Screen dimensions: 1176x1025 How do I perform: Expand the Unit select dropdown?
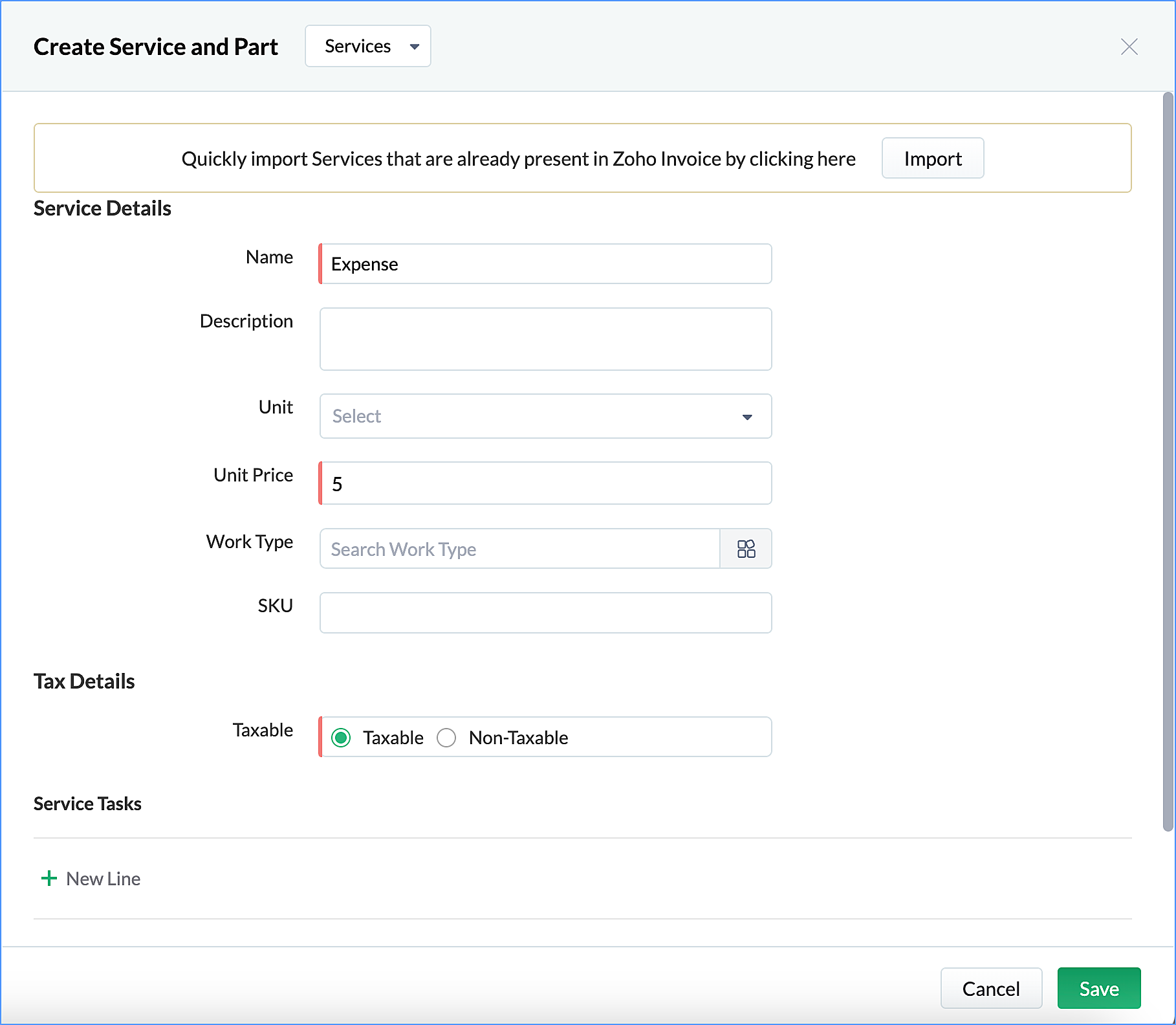[545, 416]
